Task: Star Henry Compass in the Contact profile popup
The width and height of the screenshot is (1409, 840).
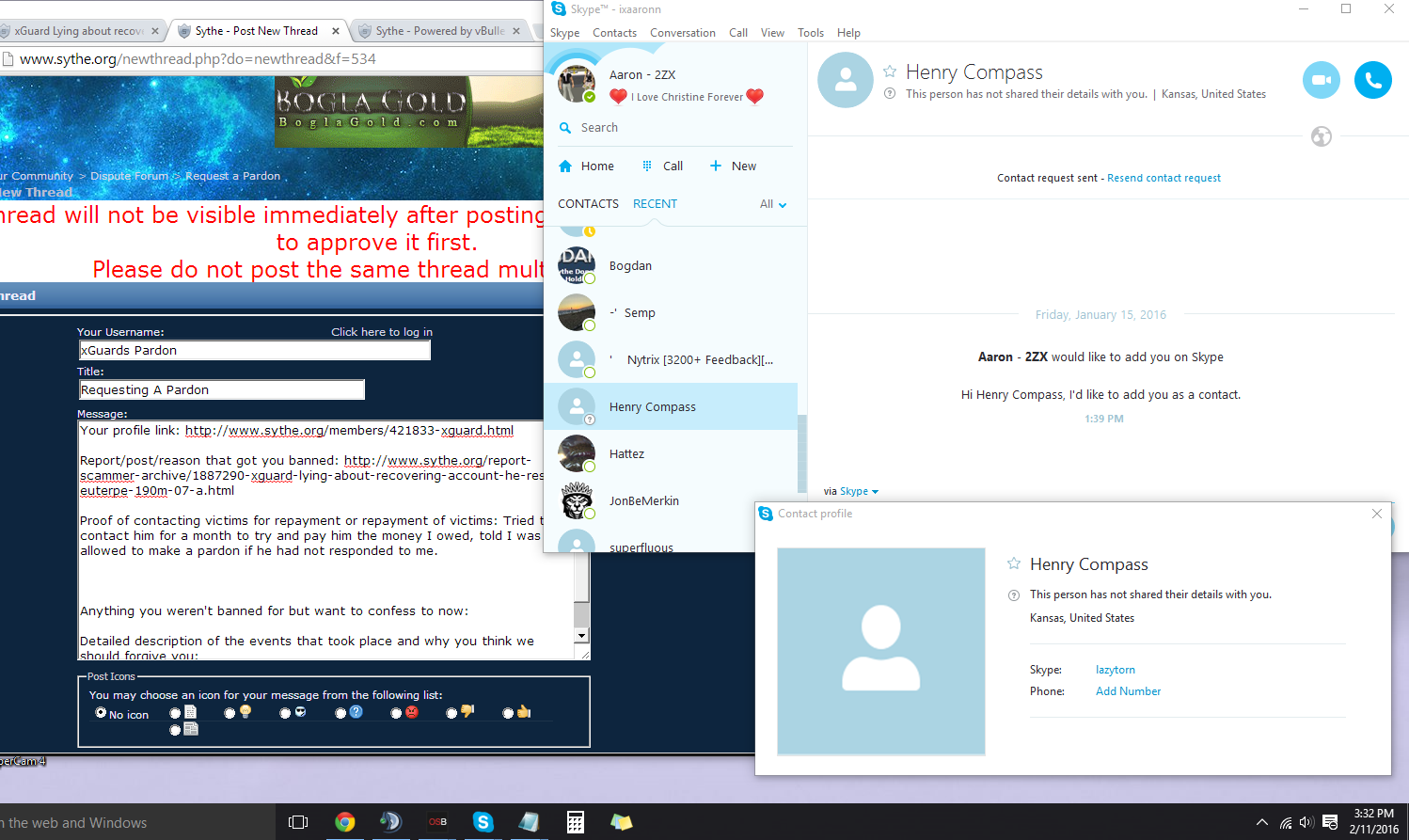Action: click(x=1014, y=563)
